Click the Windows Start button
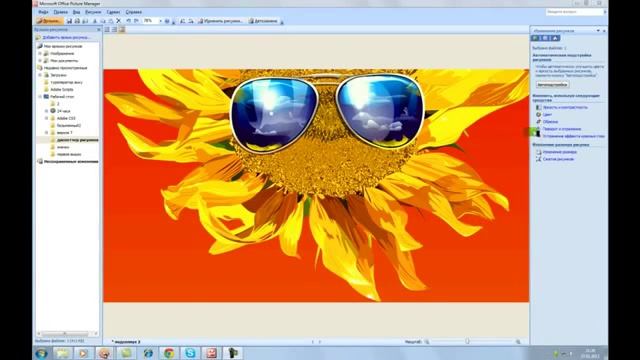The image size is (640, 360). click(41, 353)
